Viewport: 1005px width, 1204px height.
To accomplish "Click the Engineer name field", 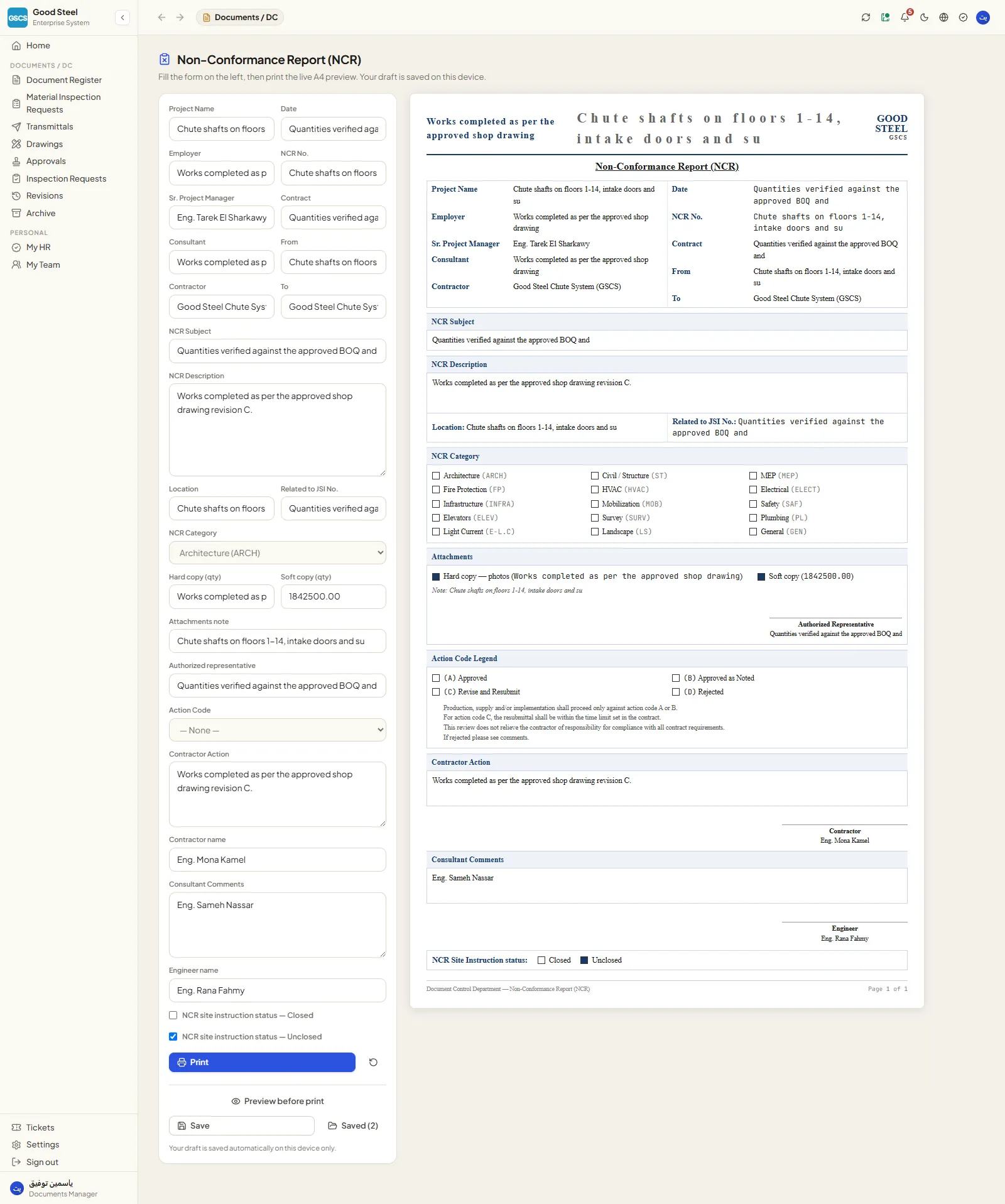I will click(278, 990).
